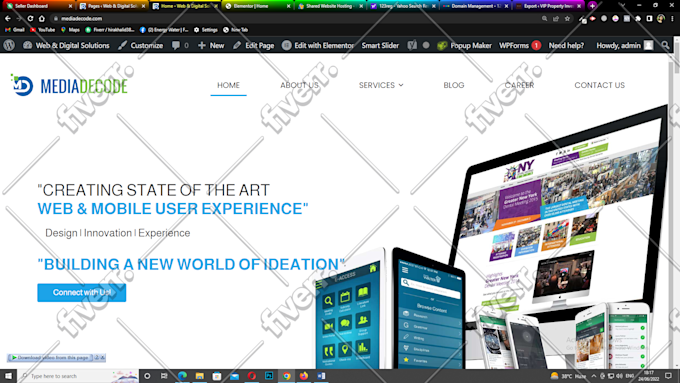Open the WordPress logo menu
This screenshot has height=383, width=680.
point(9,45)
